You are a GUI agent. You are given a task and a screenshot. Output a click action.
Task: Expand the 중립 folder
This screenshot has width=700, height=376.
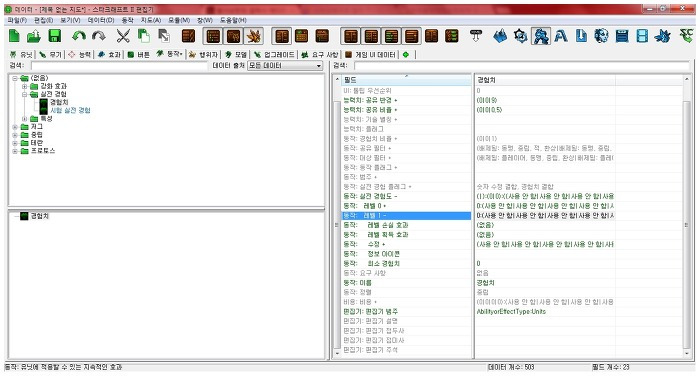pos(15,135)
